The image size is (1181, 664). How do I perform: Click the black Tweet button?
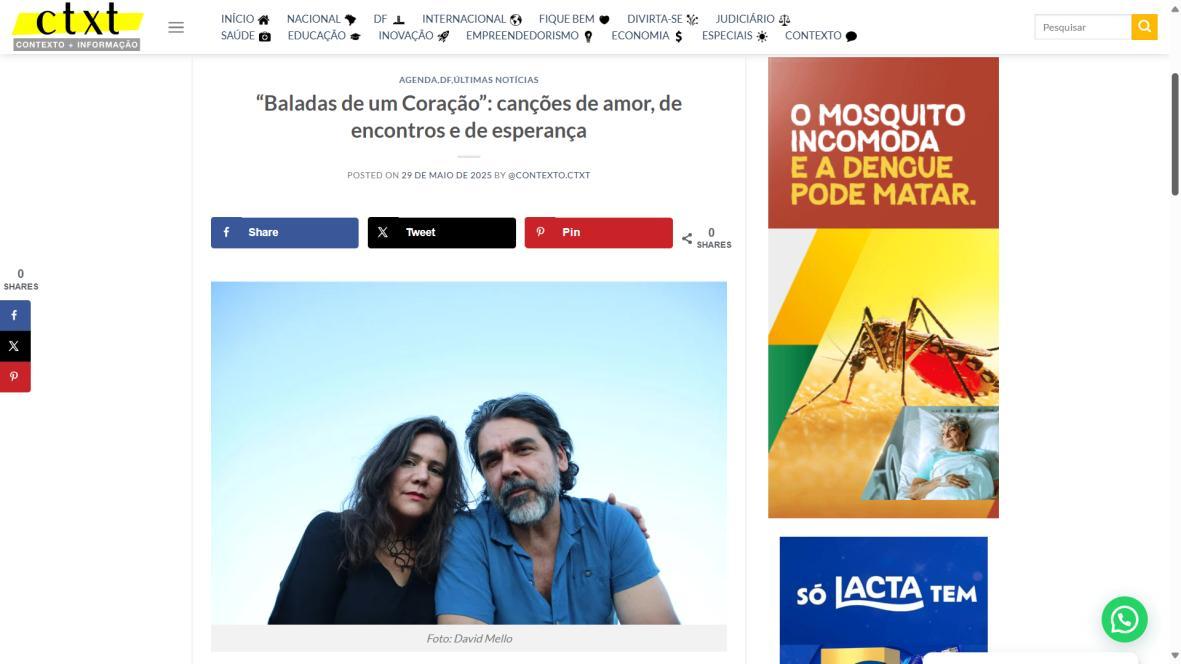click(x=441, y=233)
